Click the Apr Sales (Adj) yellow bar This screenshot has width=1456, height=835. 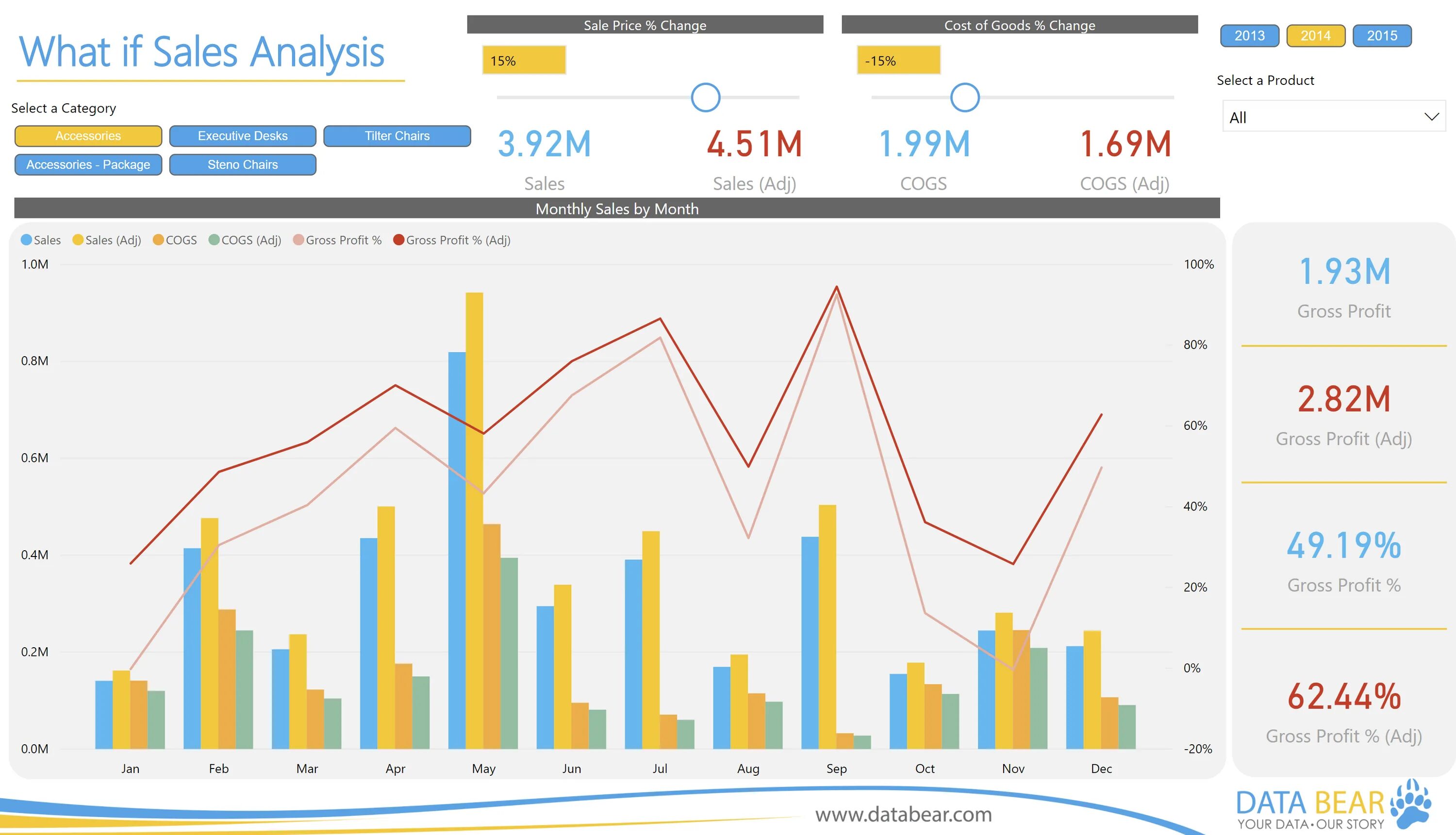click(386, 627)
